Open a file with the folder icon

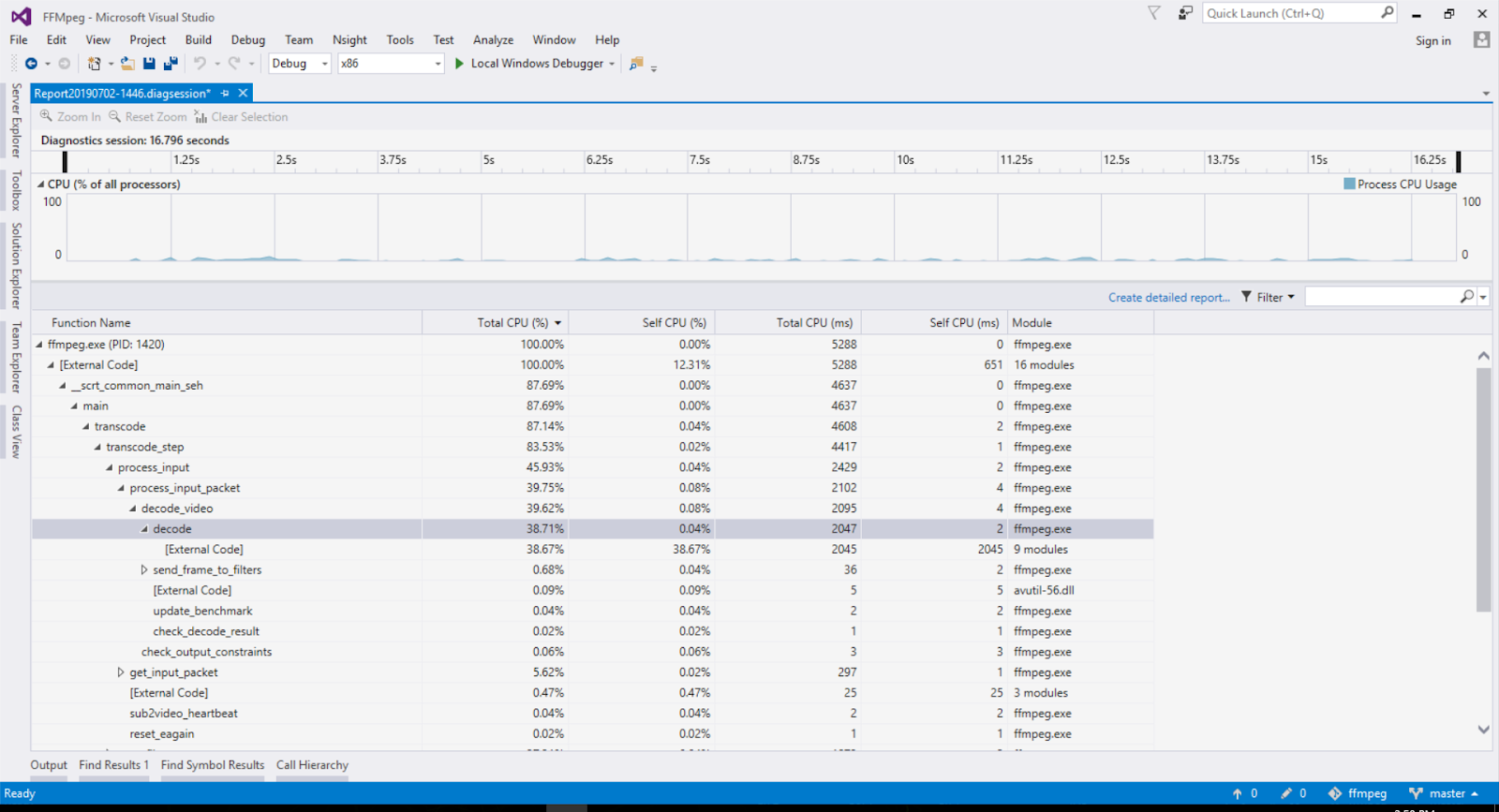(127, 64)
